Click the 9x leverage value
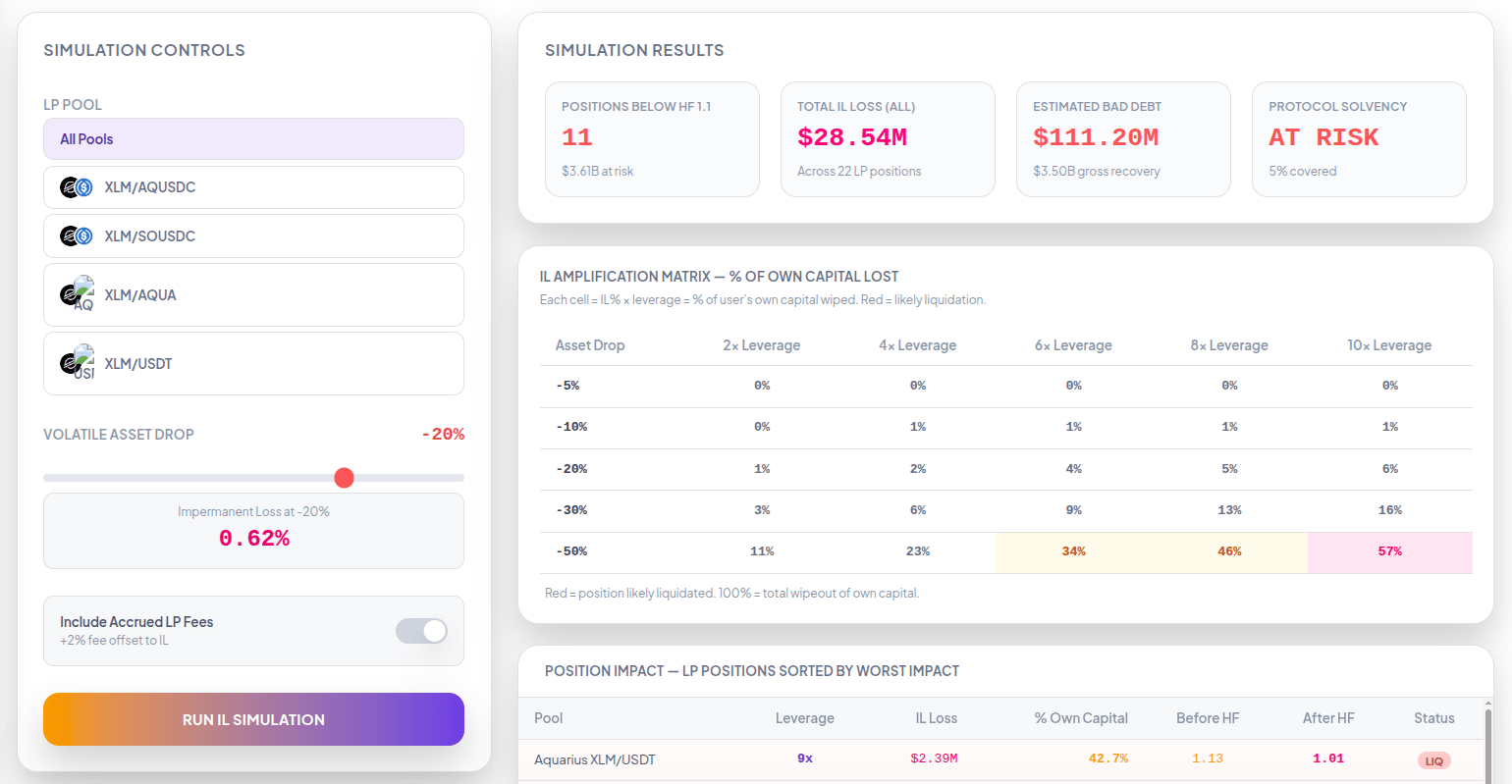This screenshot has width=1512, height=784. click(x=805, y=758)
